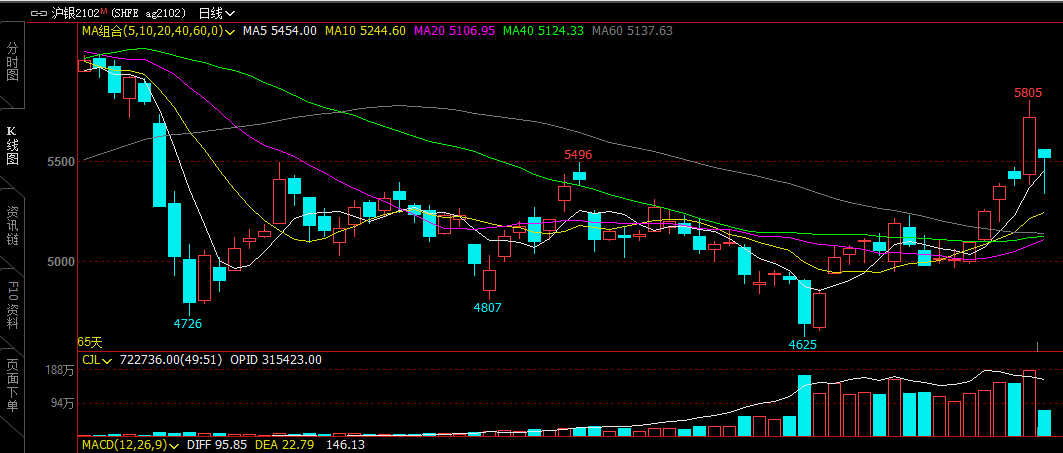Click the 4625 lowest price label
The image size is (1063, 453).
(803, 344)
